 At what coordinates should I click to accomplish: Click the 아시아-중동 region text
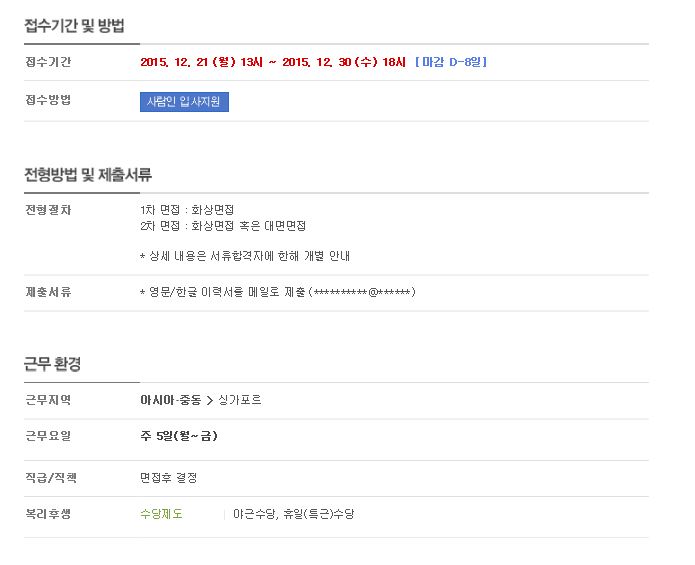tap(171, 400)
